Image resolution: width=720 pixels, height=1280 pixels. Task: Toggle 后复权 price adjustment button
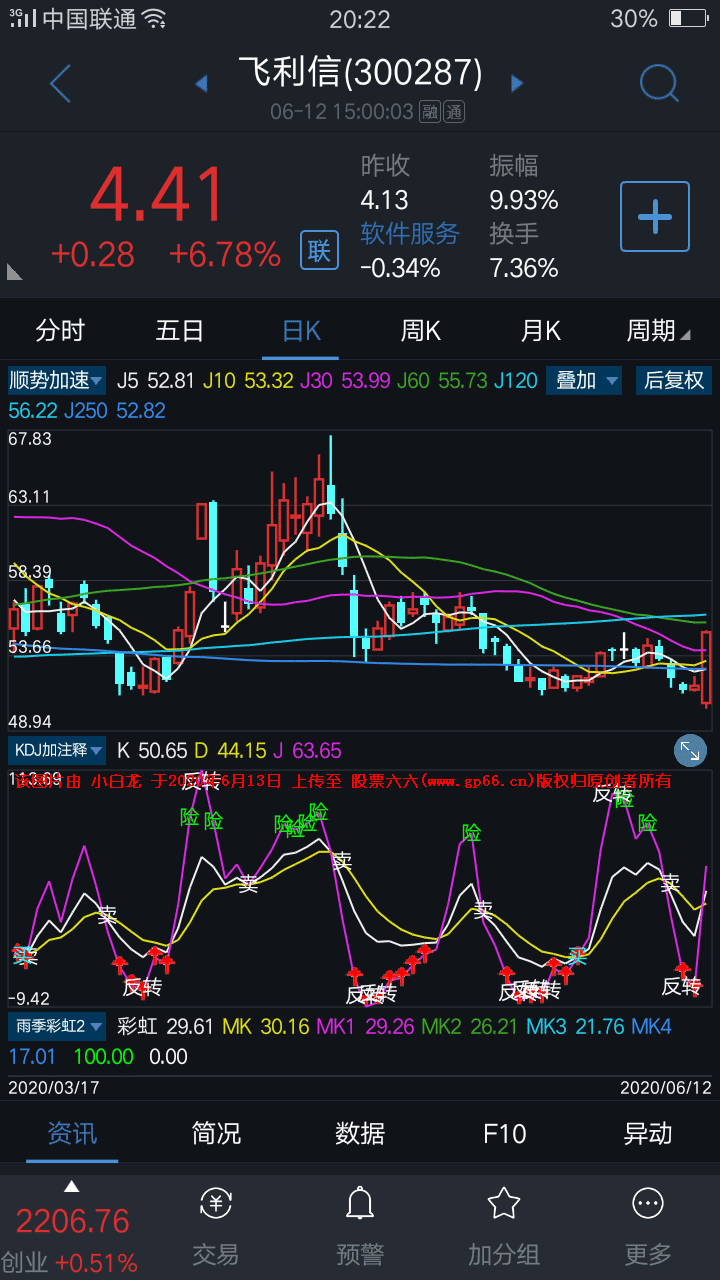673,380
